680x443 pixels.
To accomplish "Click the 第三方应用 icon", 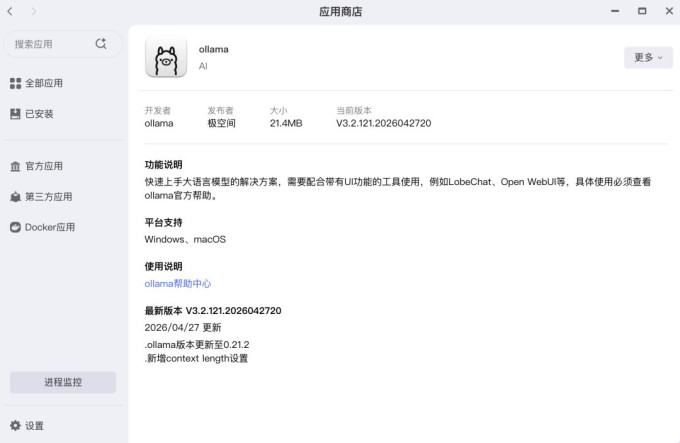I will 15,197.
